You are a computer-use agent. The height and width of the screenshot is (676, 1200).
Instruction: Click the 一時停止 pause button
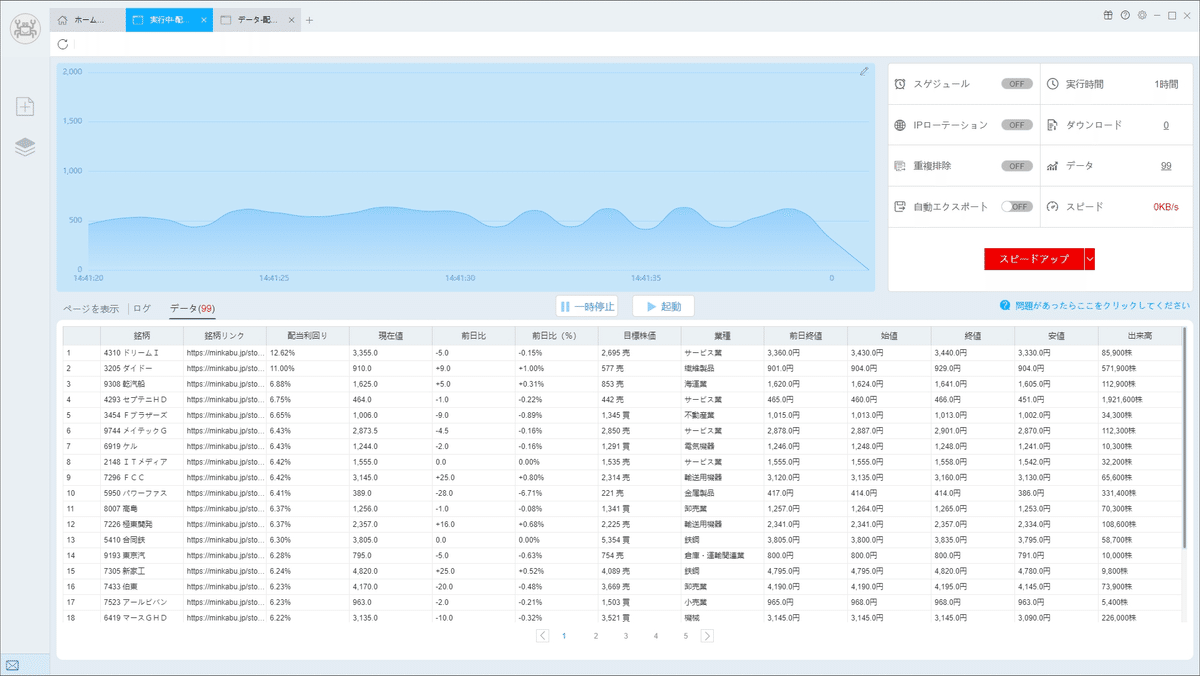click(587, 307)
